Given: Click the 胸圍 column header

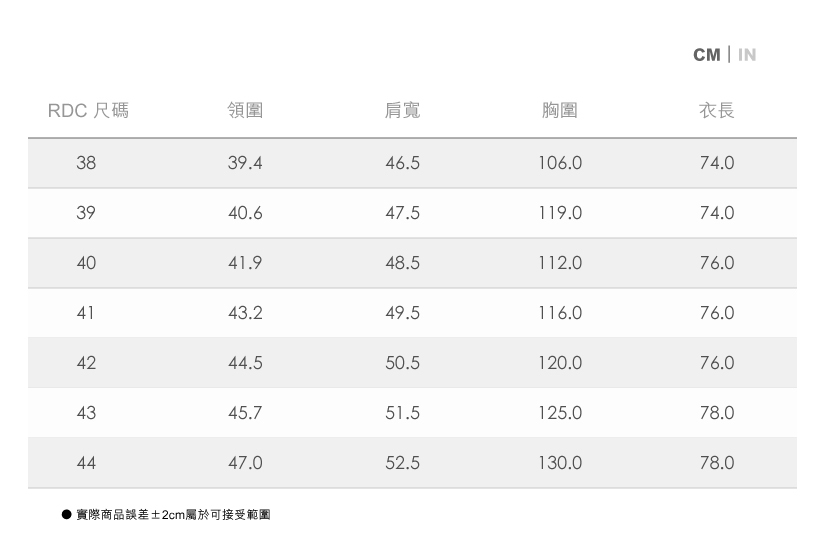Looking at the screenshot, I should (559, 110).
